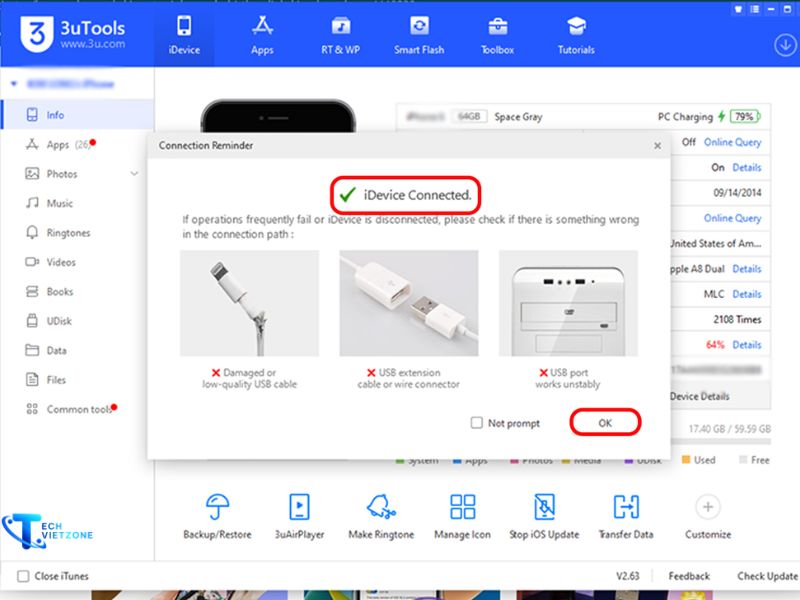The image size is (800, 600).
Task: Click OK in Connection Reminder dialog
Action: (x=605, y=422)
